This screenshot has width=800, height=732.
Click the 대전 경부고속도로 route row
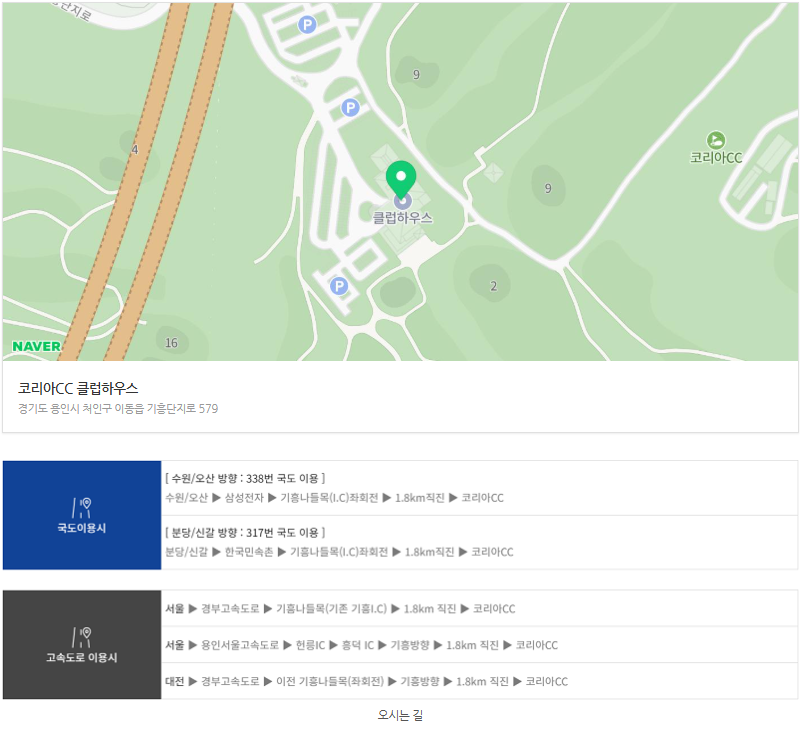(366, 681)
